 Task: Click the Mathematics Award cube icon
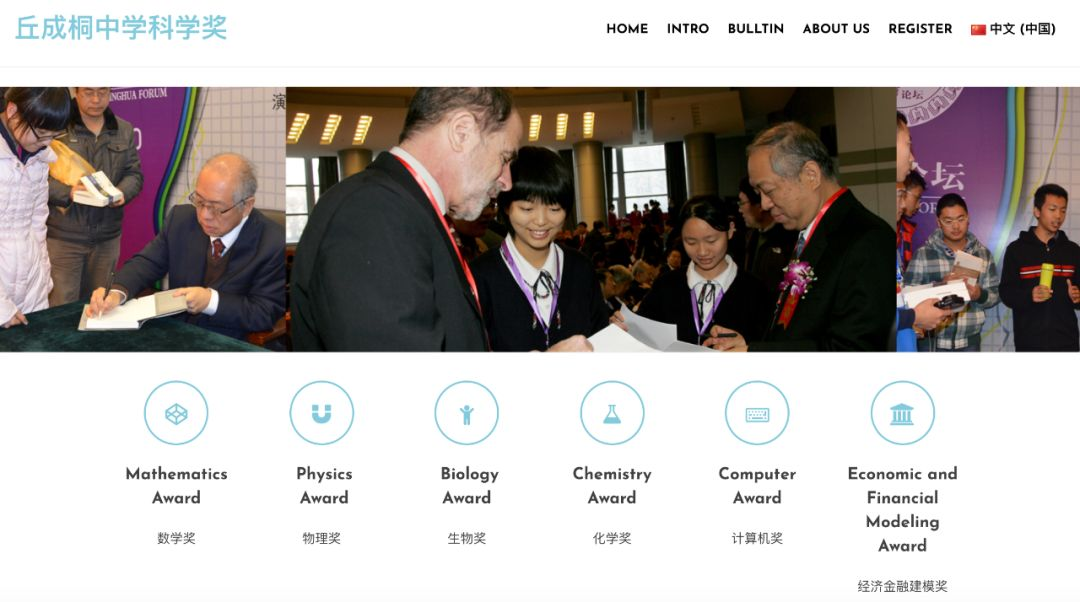tap(176, 413)
